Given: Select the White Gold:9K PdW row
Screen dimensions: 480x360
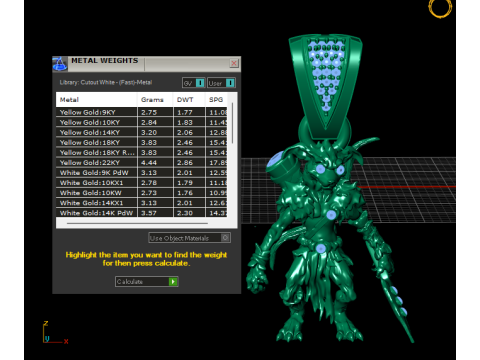Looking at the screenshot, I should pos(142,172).
